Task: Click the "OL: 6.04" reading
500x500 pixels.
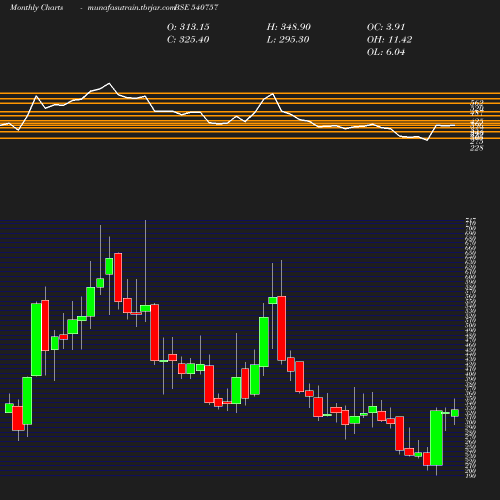Action: click(x=386, y=52)
